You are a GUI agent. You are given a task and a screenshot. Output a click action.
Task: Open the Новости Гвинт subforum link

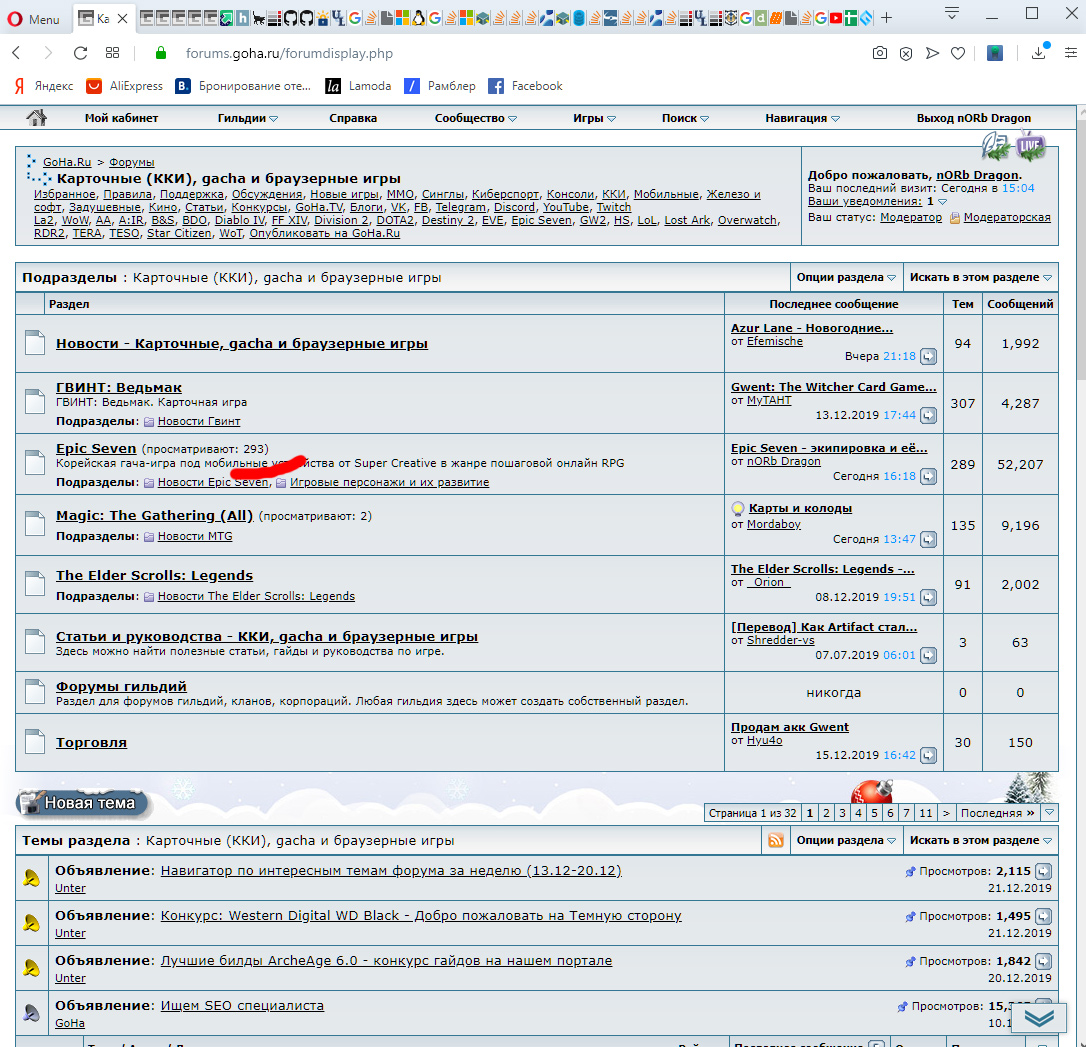(199, 421)
